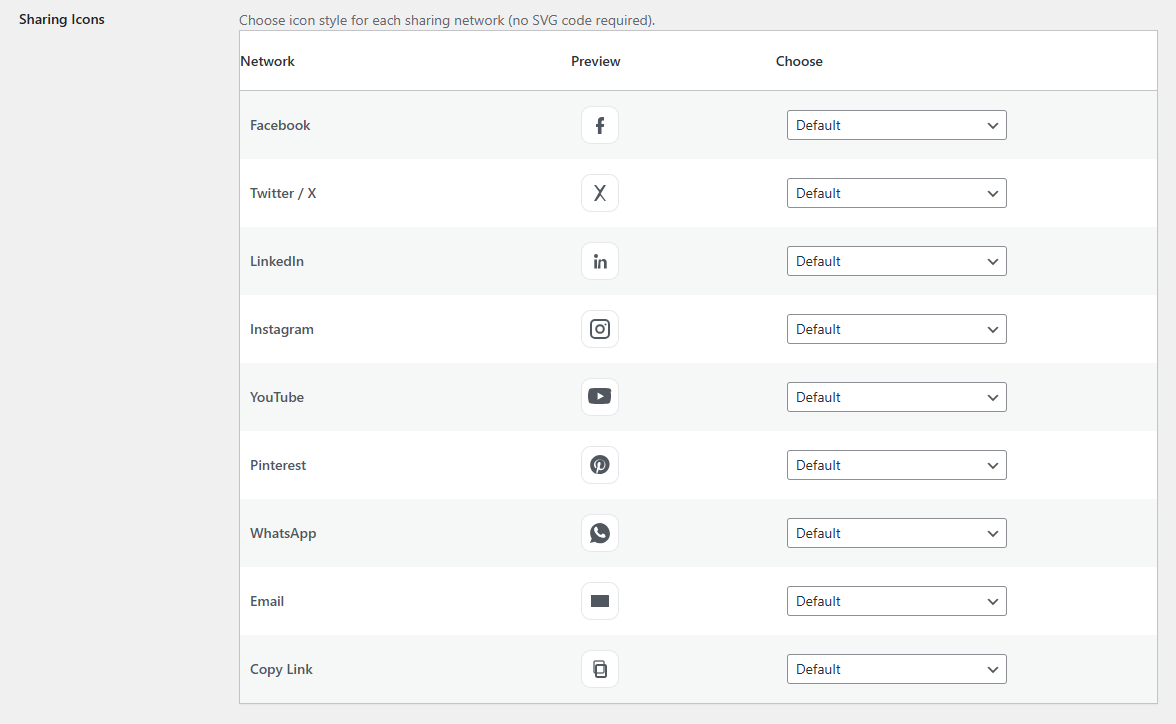Expand the Copy Link icon style dropdown
Image resolution: width=1176 pixels, height=724 pixels.
[x=896, y=669]
